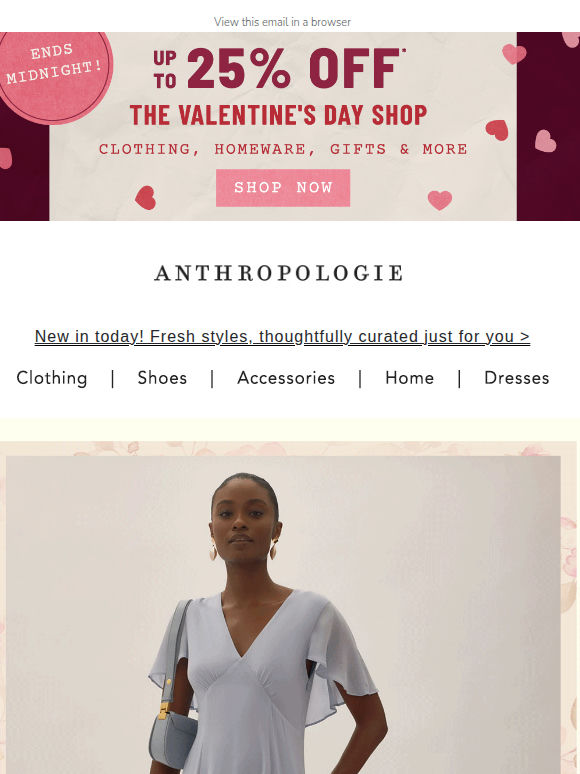
Task: Click the 'Up to 25% OFF' headline
Action: [279, 68]
